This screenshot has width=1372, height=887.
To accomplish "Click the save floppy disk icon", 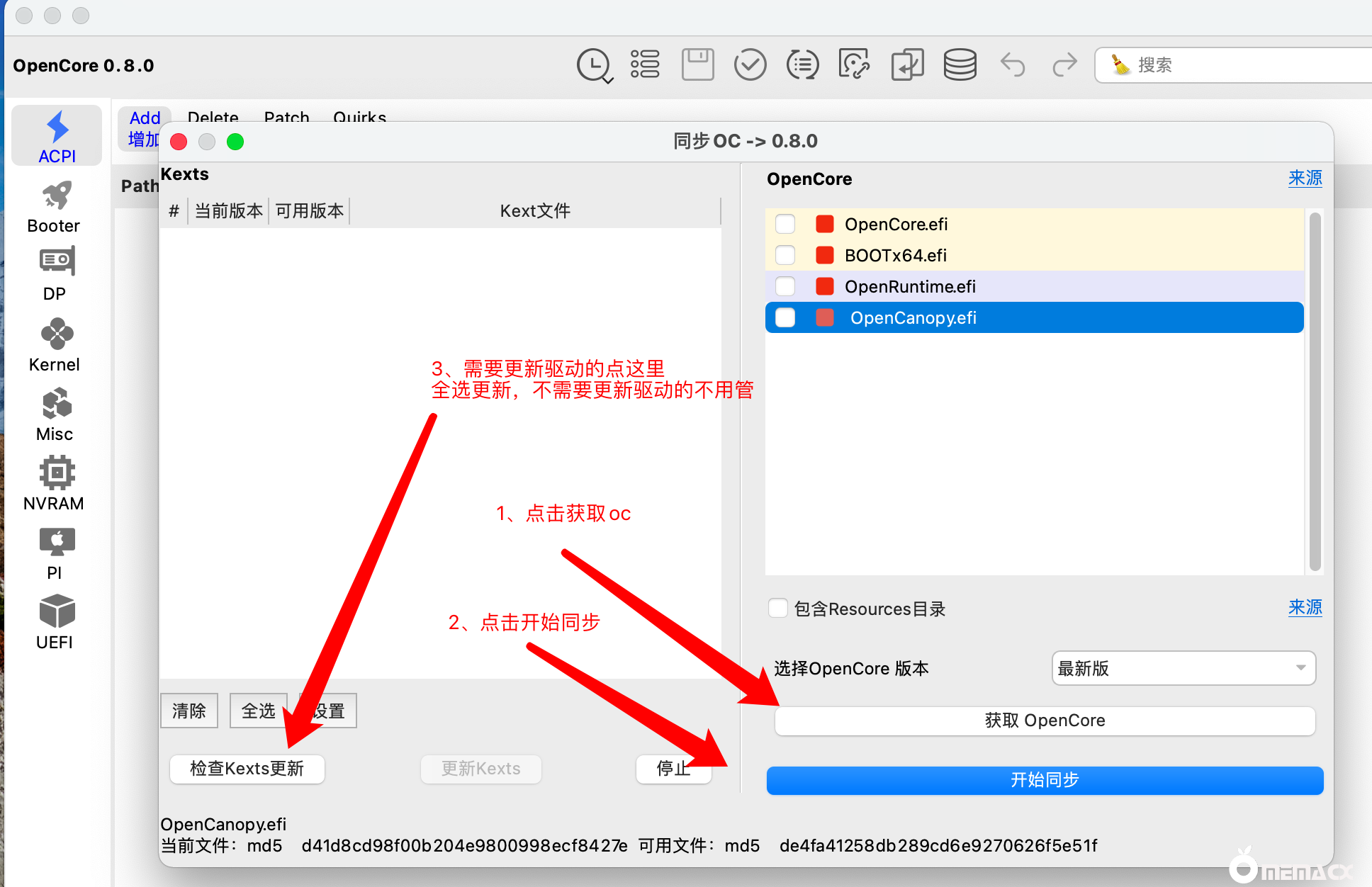I will point(697,65).
